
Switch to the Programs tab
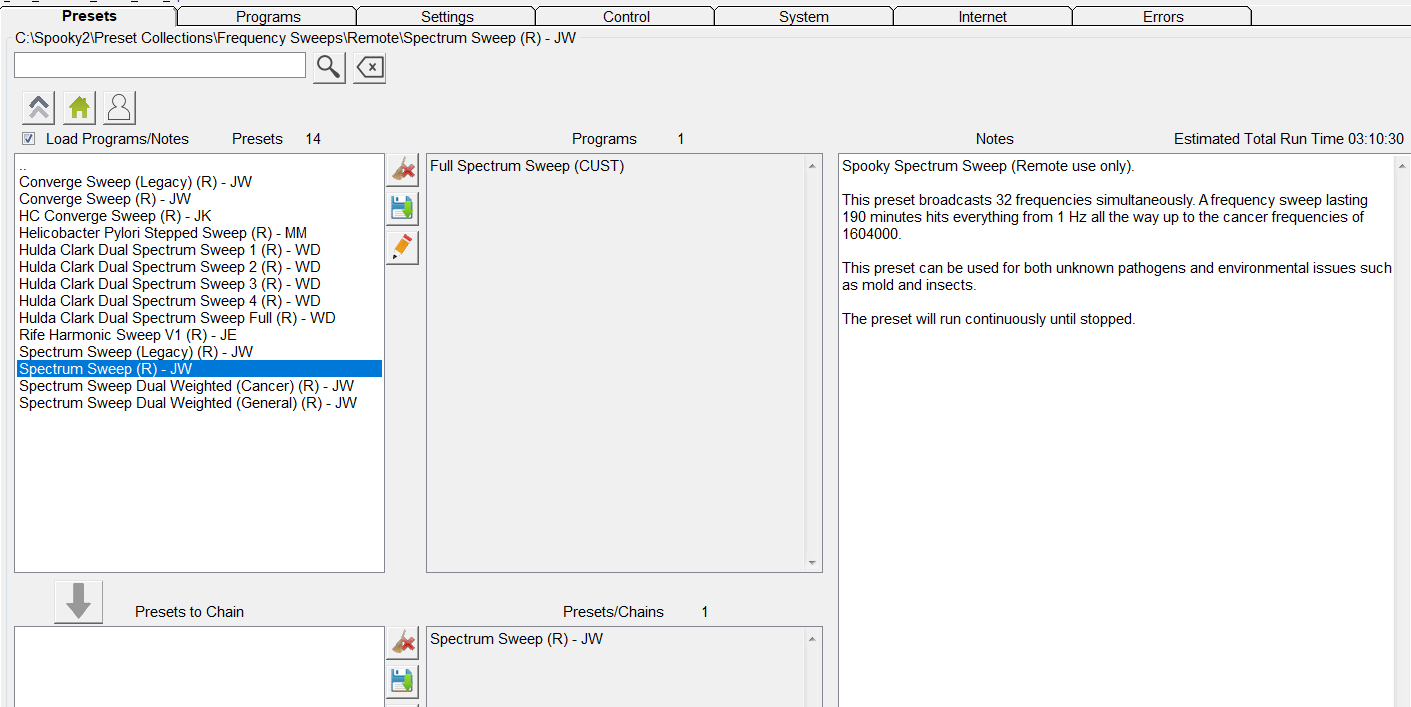click(268, 17)
